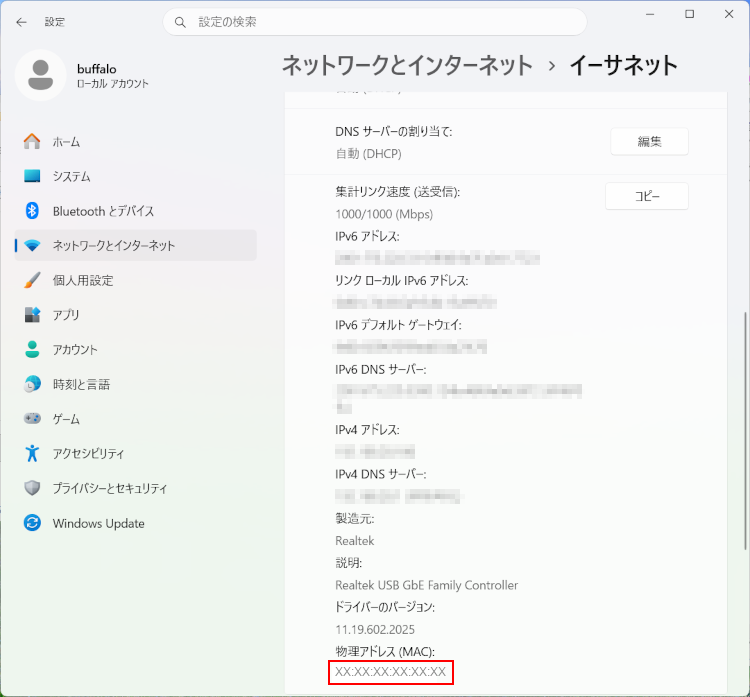Click the personalization paintbrush icon

coord(32,280)
